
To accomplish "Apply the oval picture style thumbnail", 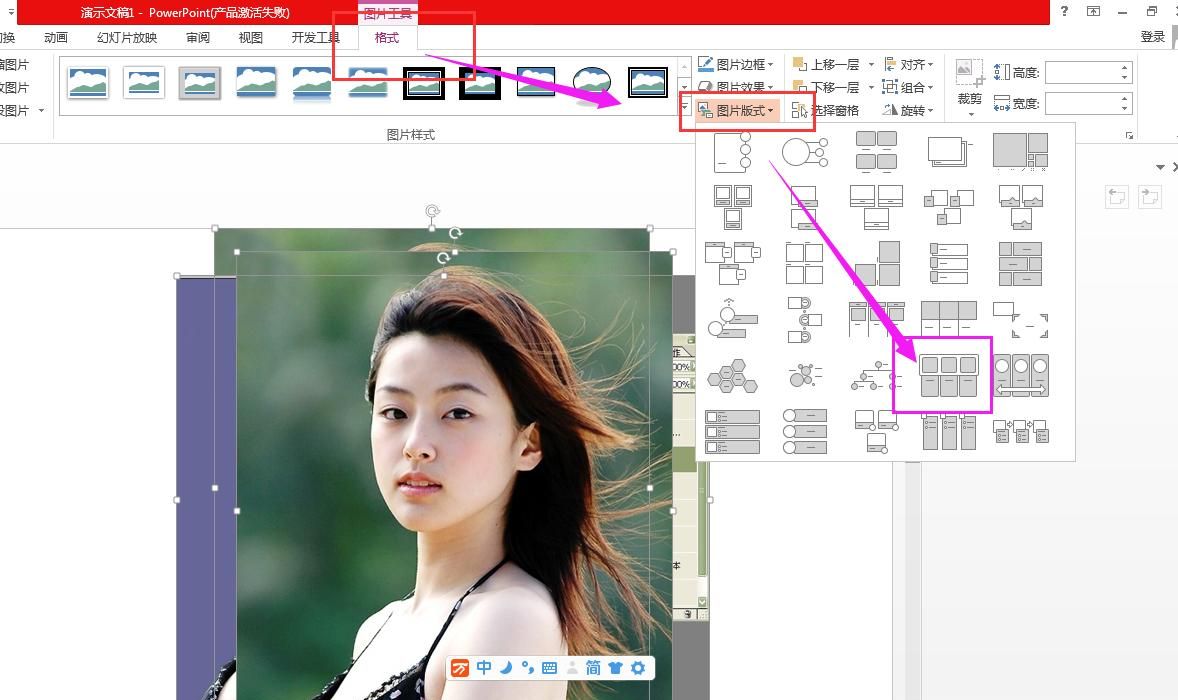I will pos(592,83).
